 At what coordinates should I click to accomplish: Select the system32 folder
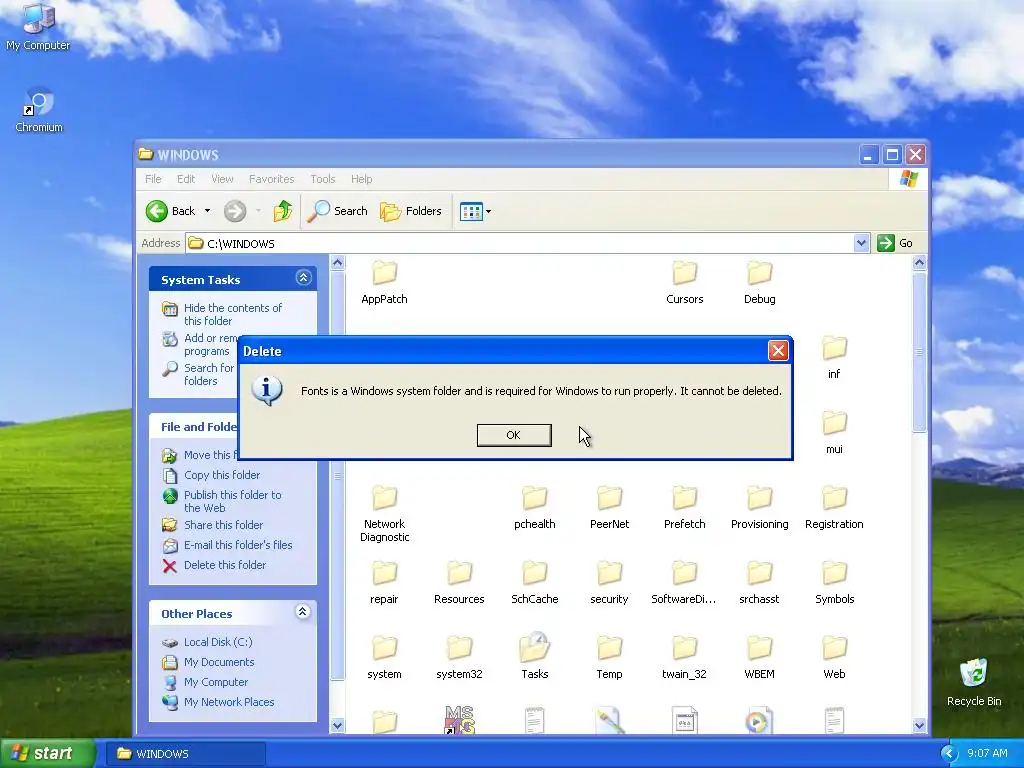click(x=459, y=658)
